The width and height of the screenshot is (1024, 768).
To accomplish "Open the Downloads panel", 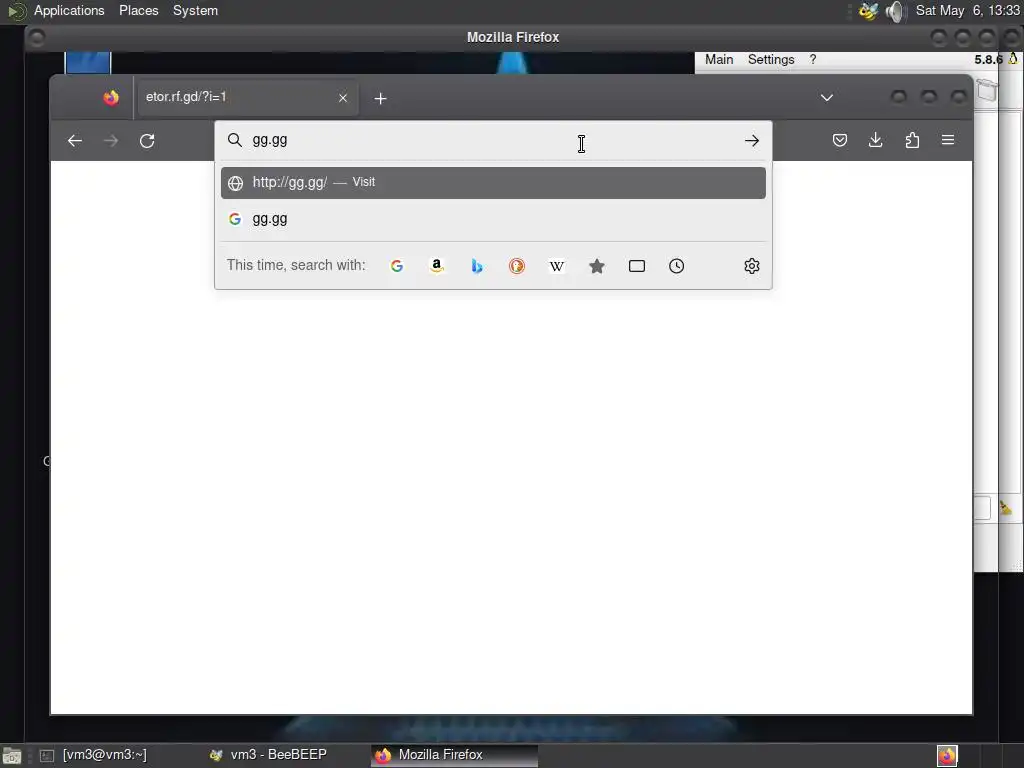I will (876, 140).
